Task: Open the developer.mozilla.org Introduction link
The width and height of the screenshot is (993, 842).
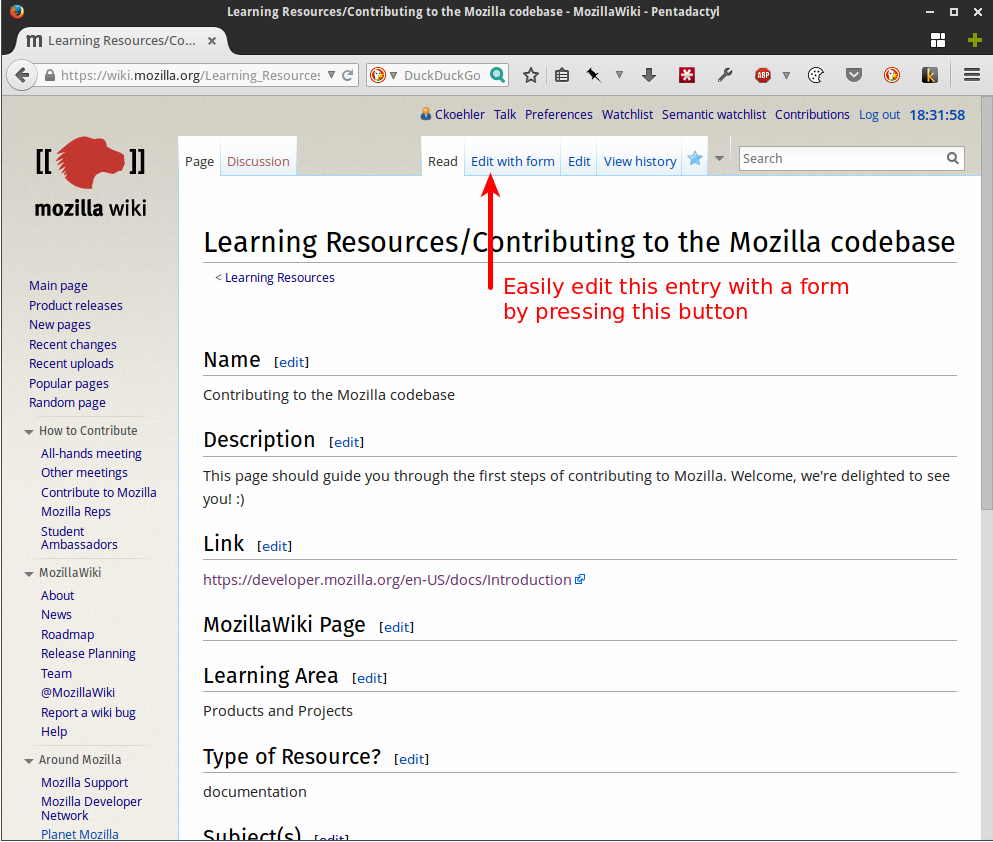Action: click(387, 580)
